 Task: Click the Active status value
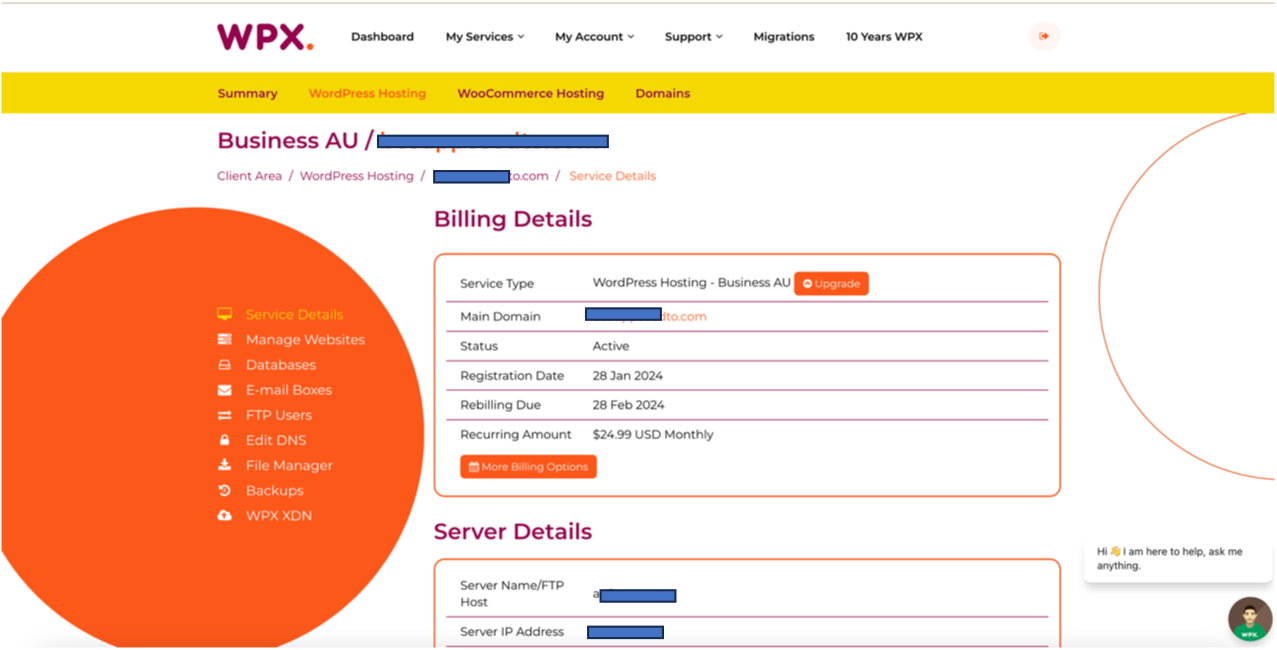click(x=611, y=346)
